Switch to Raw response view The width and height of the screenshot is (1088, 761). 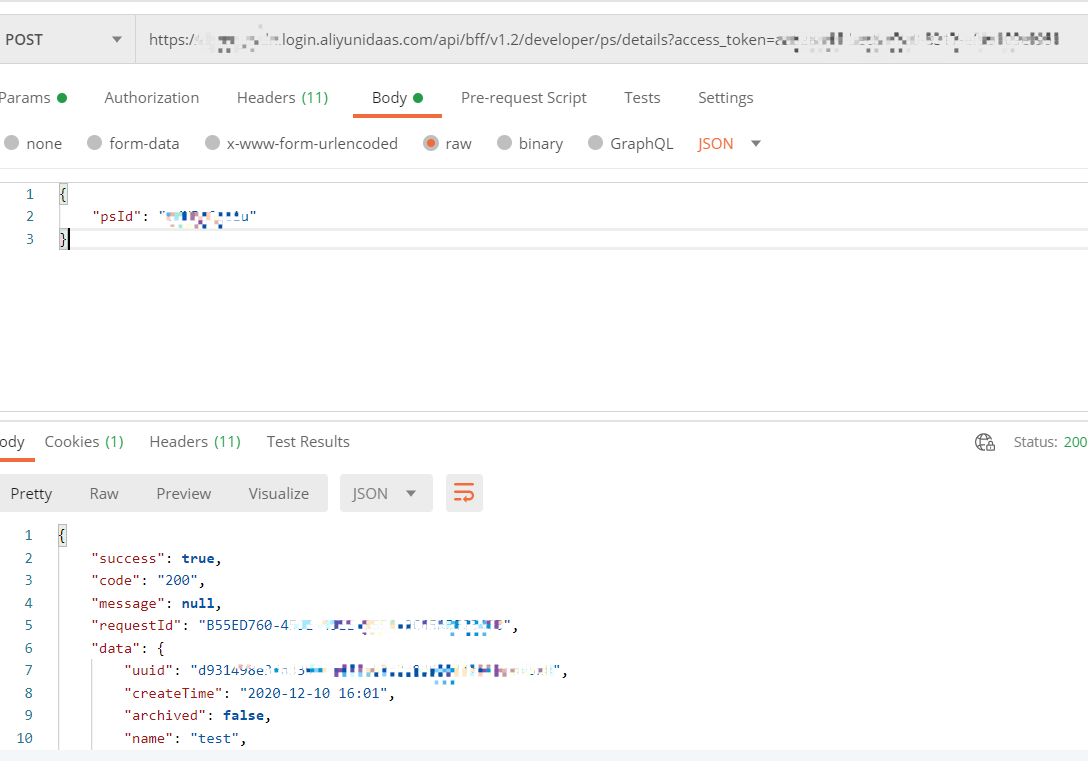[104, 493]
